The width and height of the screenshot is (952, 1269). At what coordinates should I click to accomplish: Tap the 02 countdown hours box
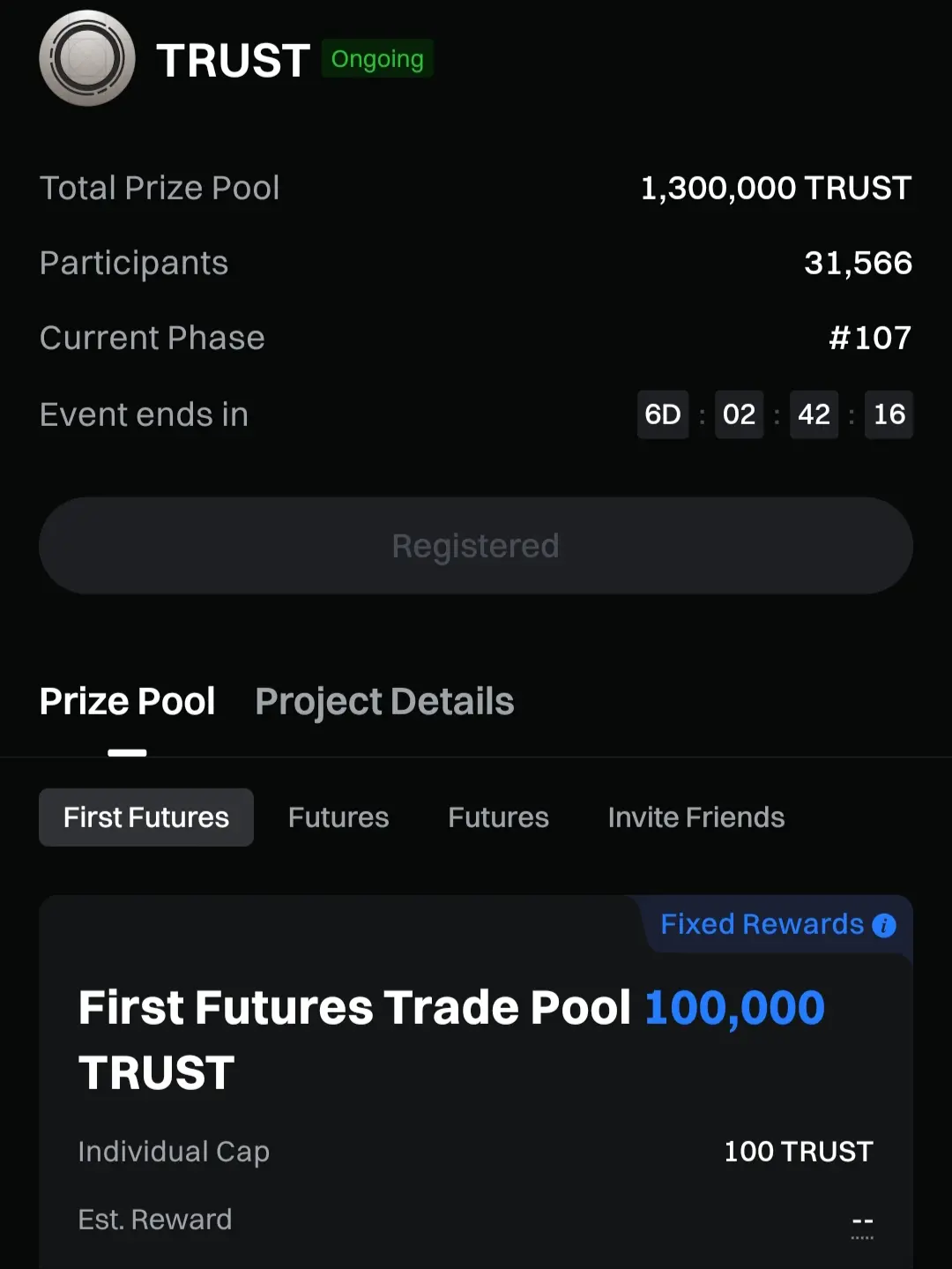coord(739,414)
